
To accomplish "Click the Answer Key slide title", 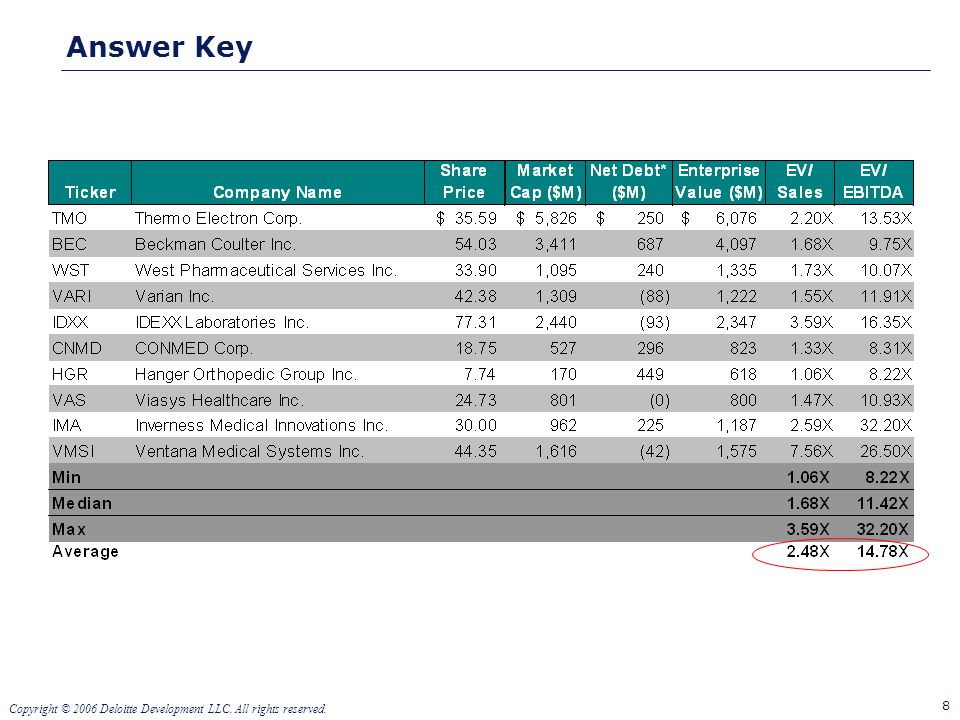I will [x=159, y=47].
